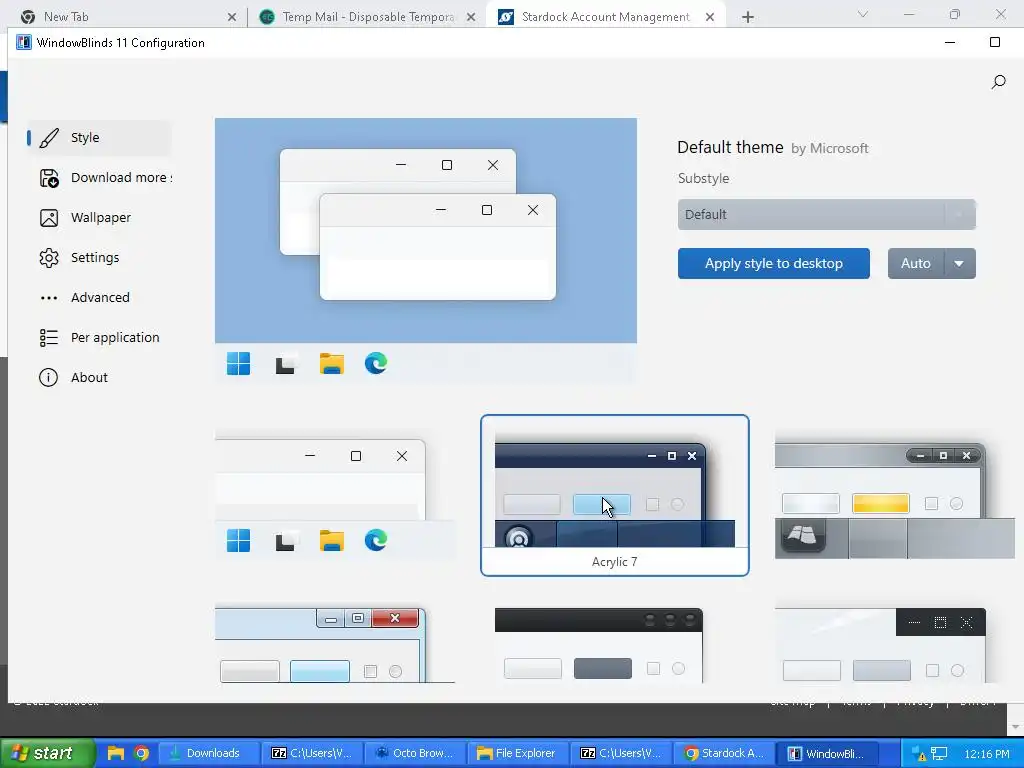Switch to Octo Browser taskbar item
1024x768 pixels.
click(x=415, y=753)
